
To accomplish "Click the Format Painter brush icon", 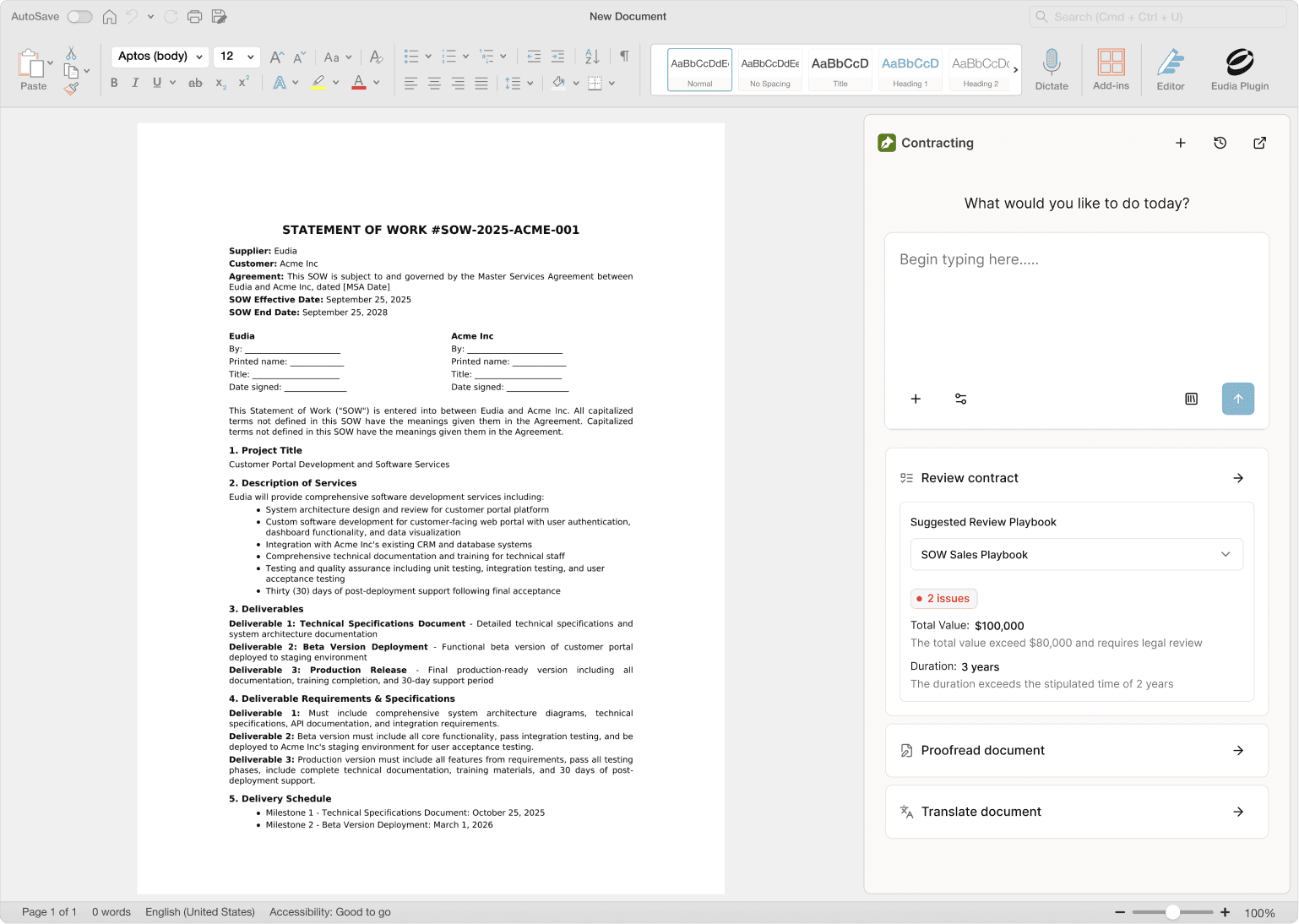I will click(71, 88).
